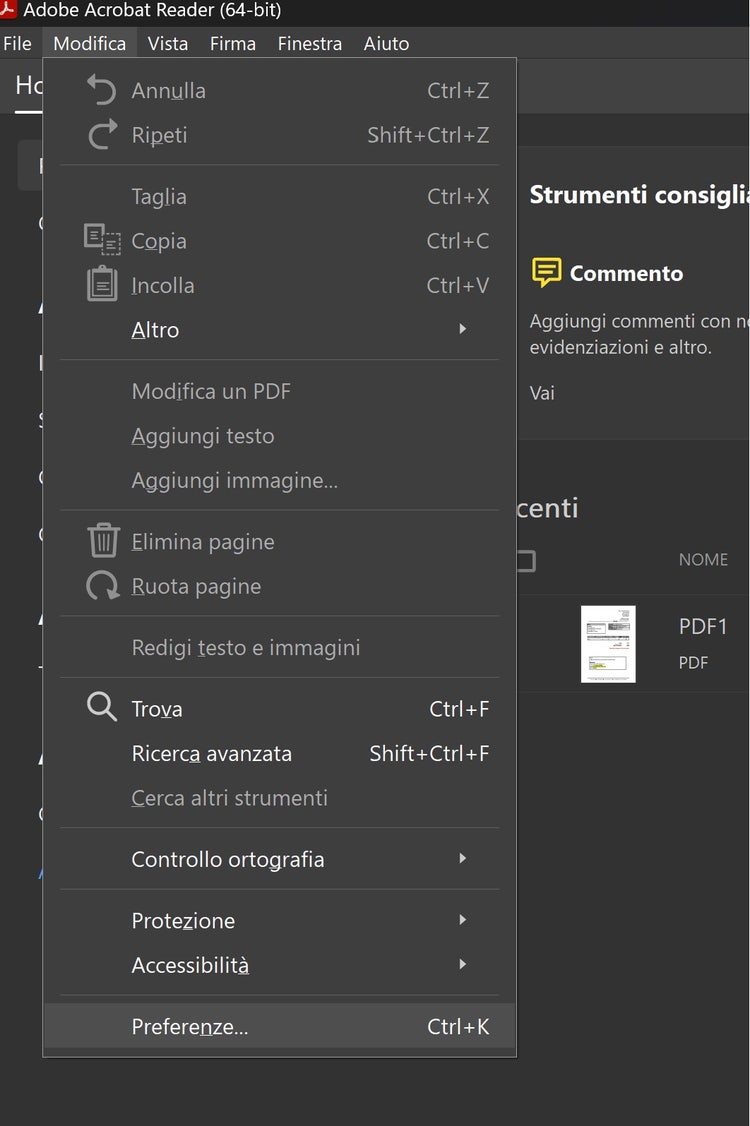Click the Vai link under Commento
Viewport: 750px width, 1126px height.
pyautogui.click(x=542, y=393)
